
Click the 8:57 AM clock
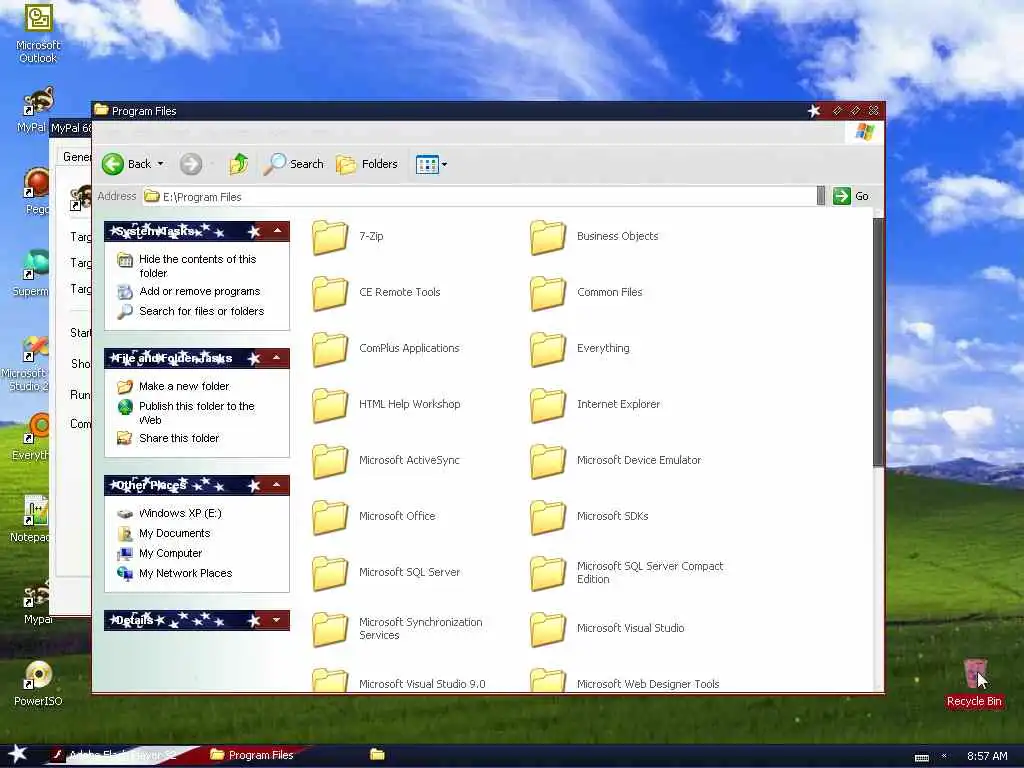point(987,756)
